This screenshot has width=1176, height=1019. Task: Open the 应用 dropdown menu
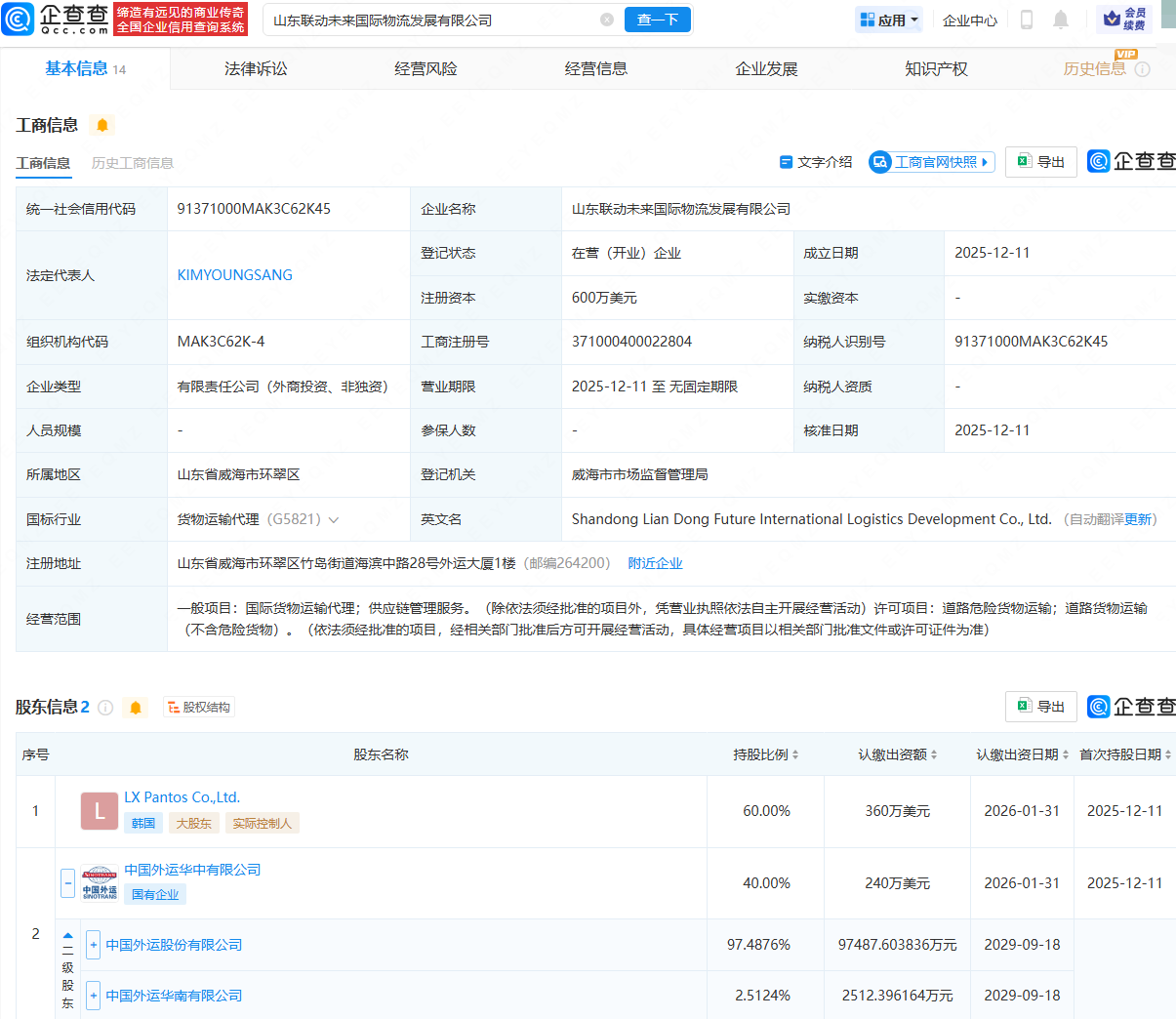click(x=888, y=20)
